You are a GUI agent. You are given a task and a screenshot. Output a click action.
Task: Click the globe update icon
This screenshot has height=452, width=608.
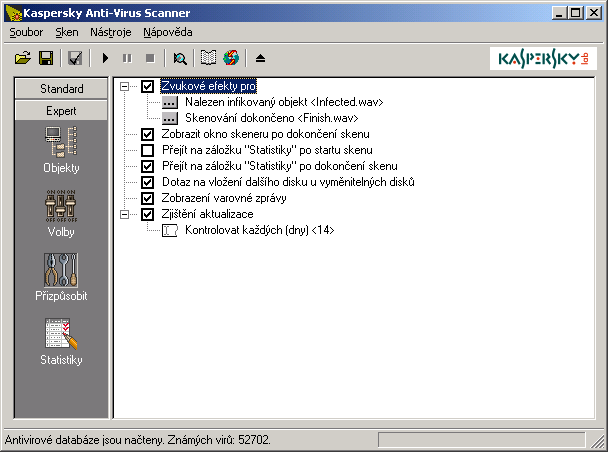231,58
